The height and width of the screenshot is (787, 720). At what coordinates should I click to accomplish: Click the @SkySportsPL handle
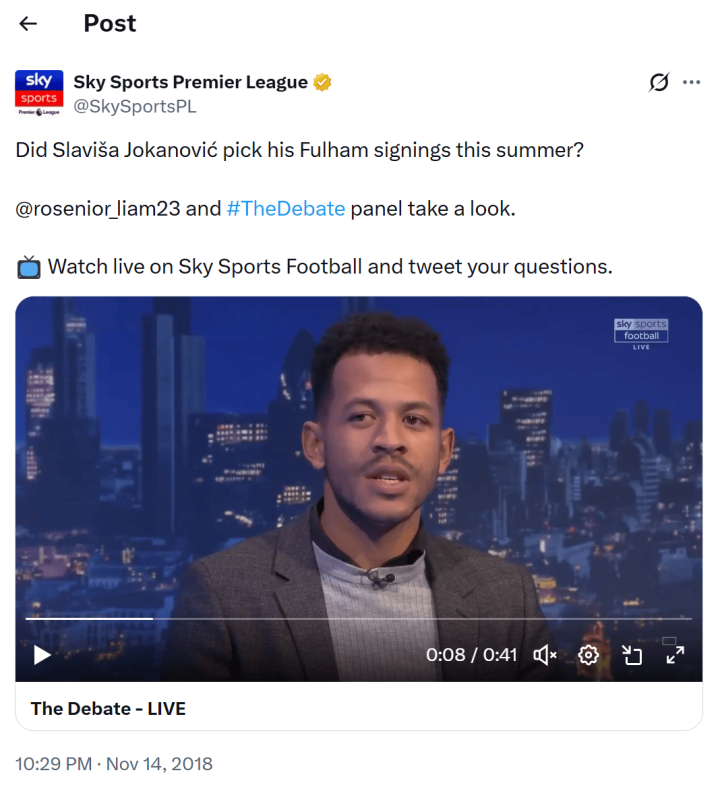(x=135, y=106)
